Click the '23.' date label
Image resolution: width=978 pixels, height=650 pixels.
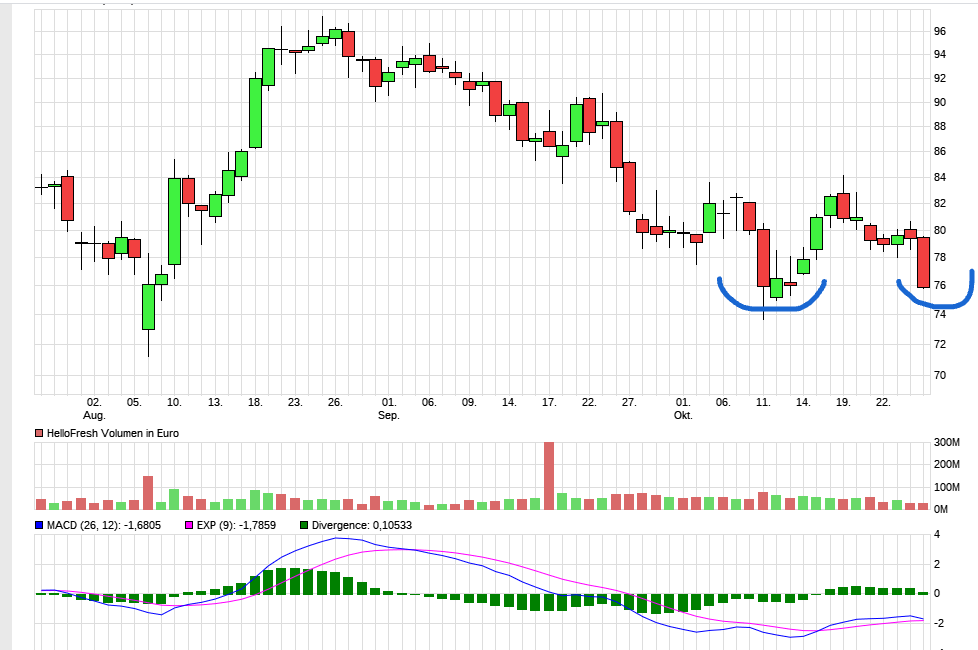pyautogui.click(x=295, y=402)
